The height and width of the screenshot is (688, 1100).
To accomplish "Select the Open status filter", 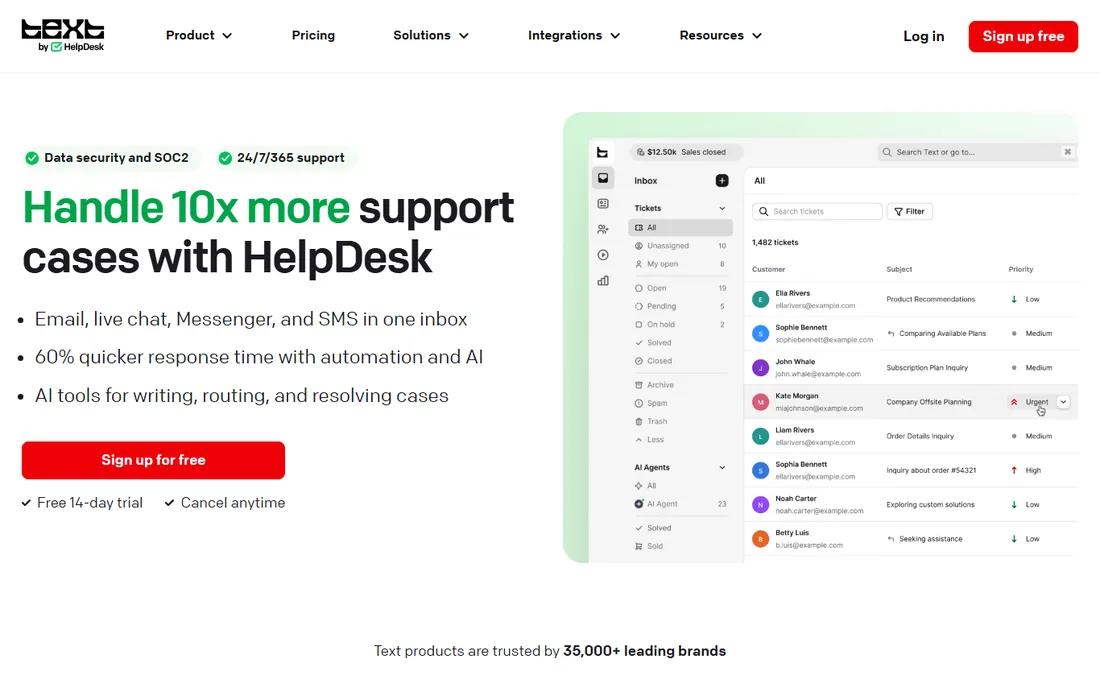I will click(x=680, y=288).
